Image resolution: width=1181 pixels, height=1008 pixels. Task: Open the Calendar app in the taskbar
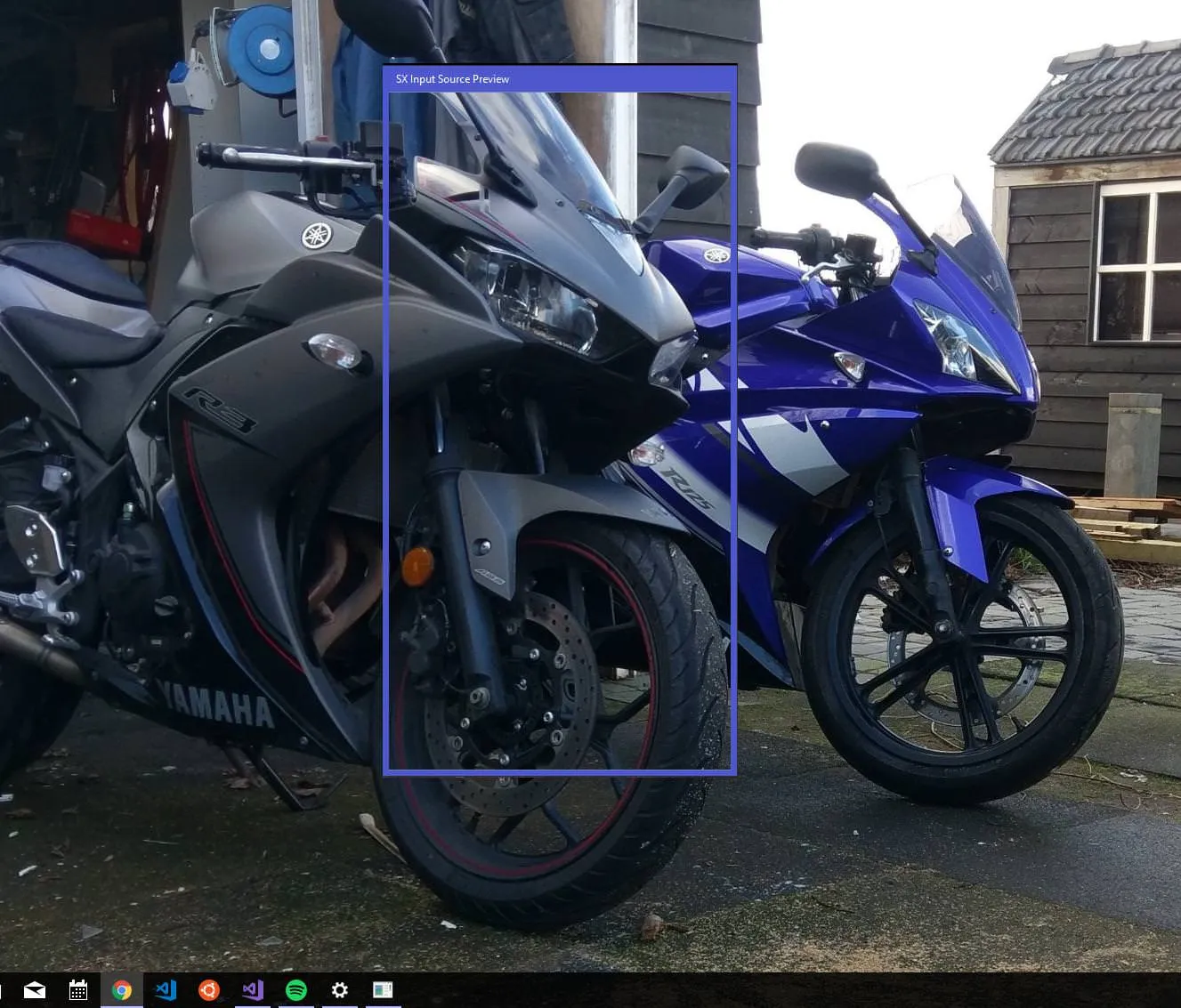78,990
